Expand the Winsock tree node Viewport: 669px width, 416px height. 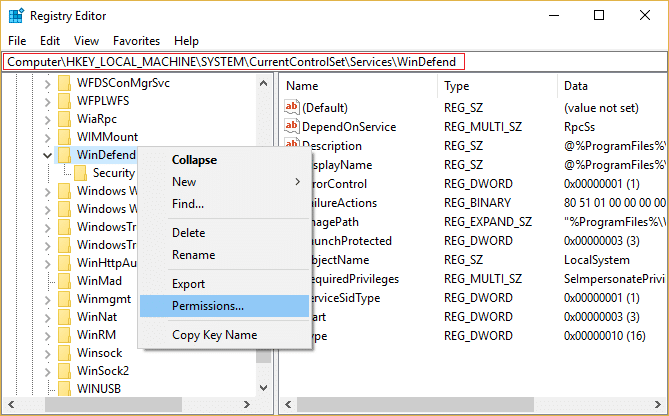tap(47, 352)
